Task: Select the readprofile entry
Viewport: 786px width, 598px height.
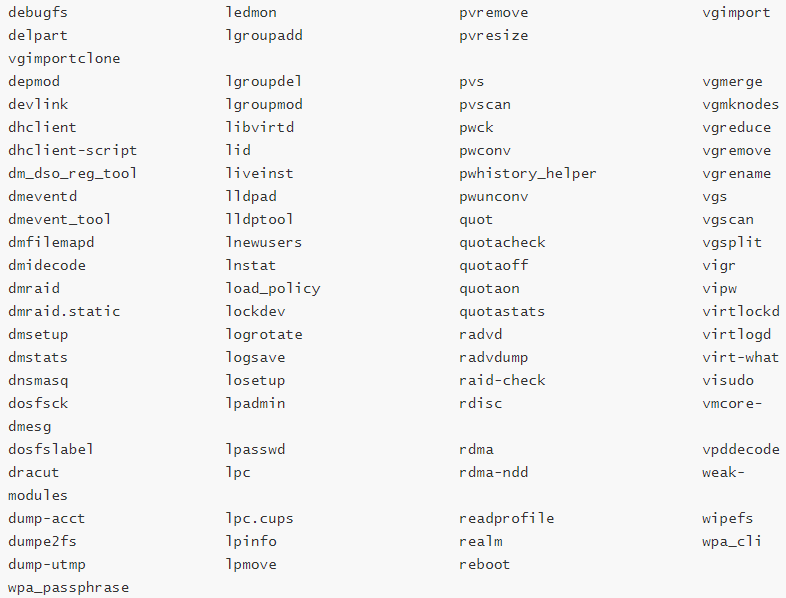Action: point(506,518)
